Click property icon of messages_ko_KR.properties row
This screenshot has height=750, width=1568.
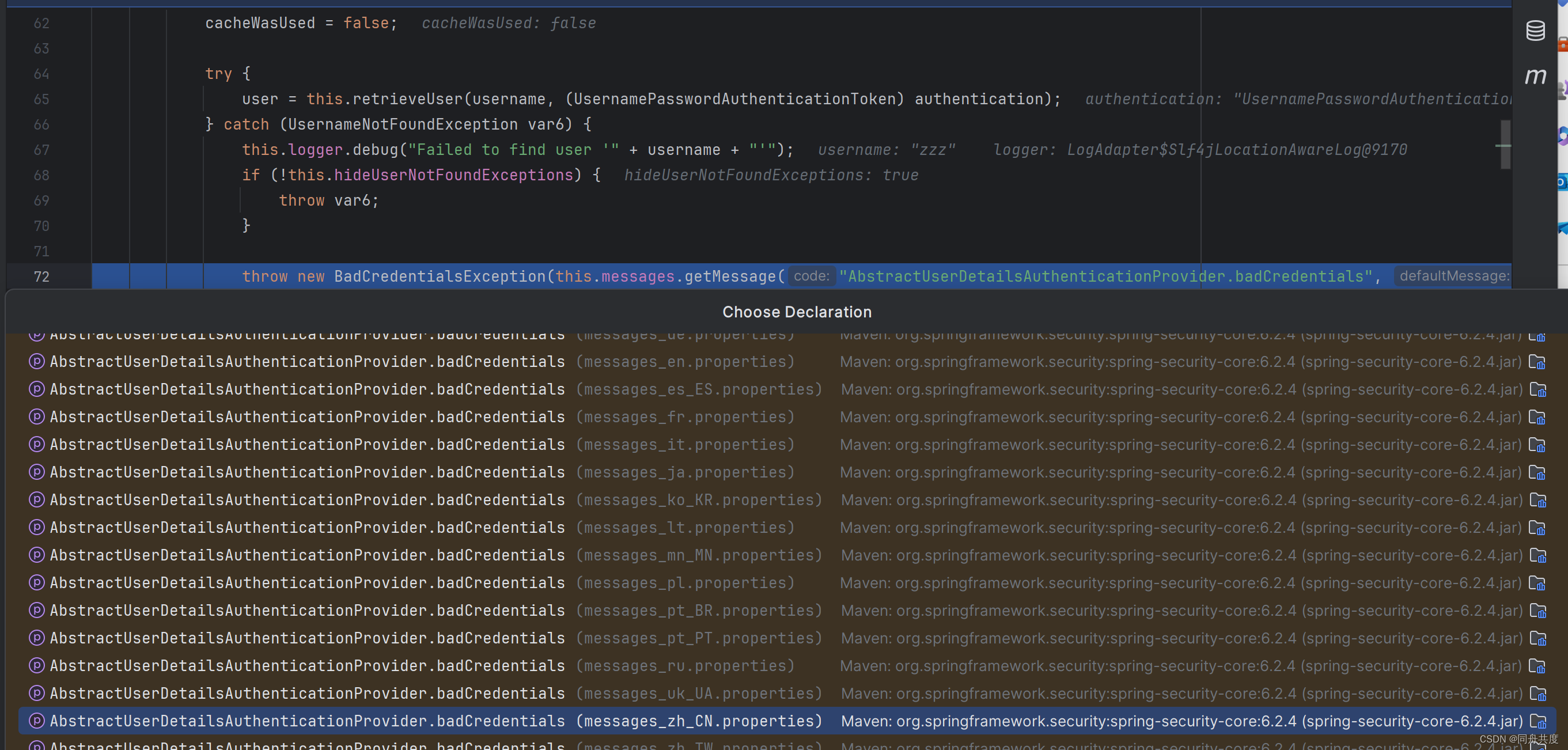36,499
